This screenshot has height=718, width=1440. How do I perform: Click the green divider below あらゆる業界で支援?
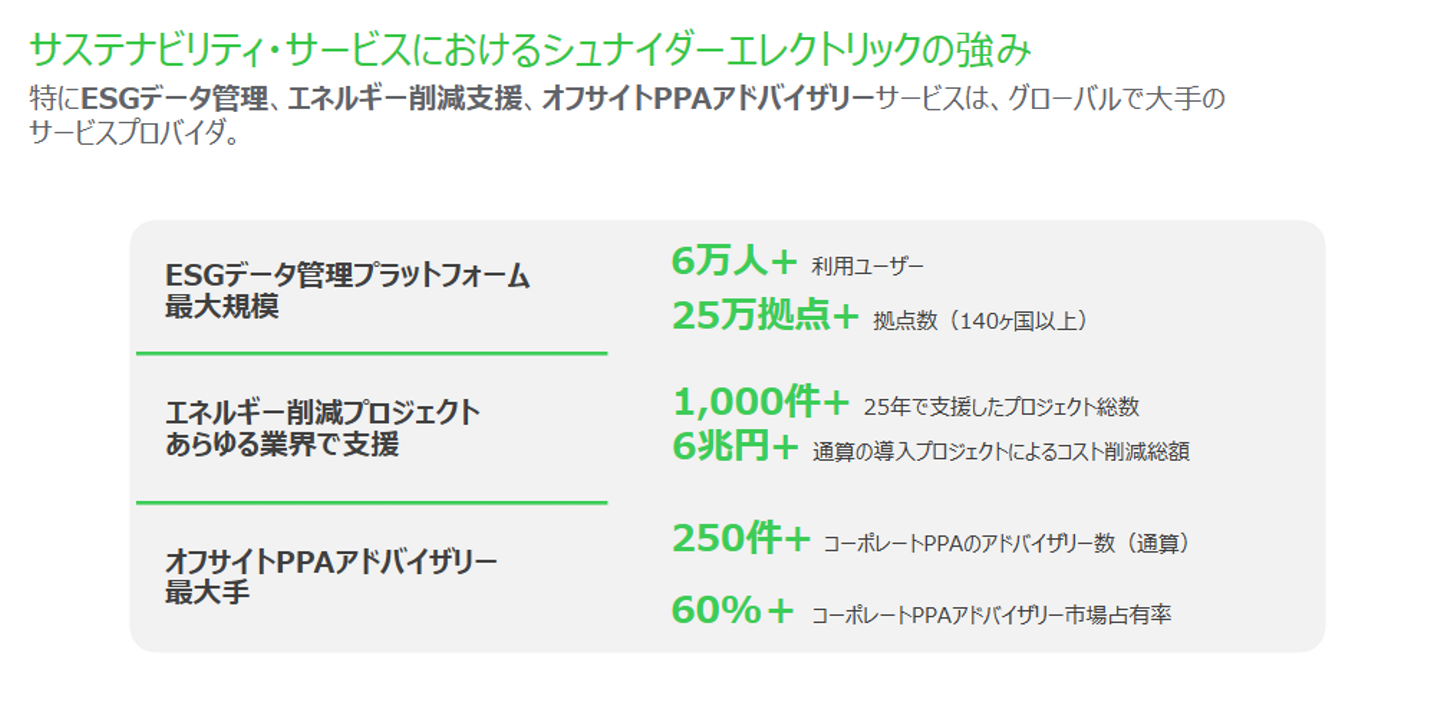pos(372,502)
